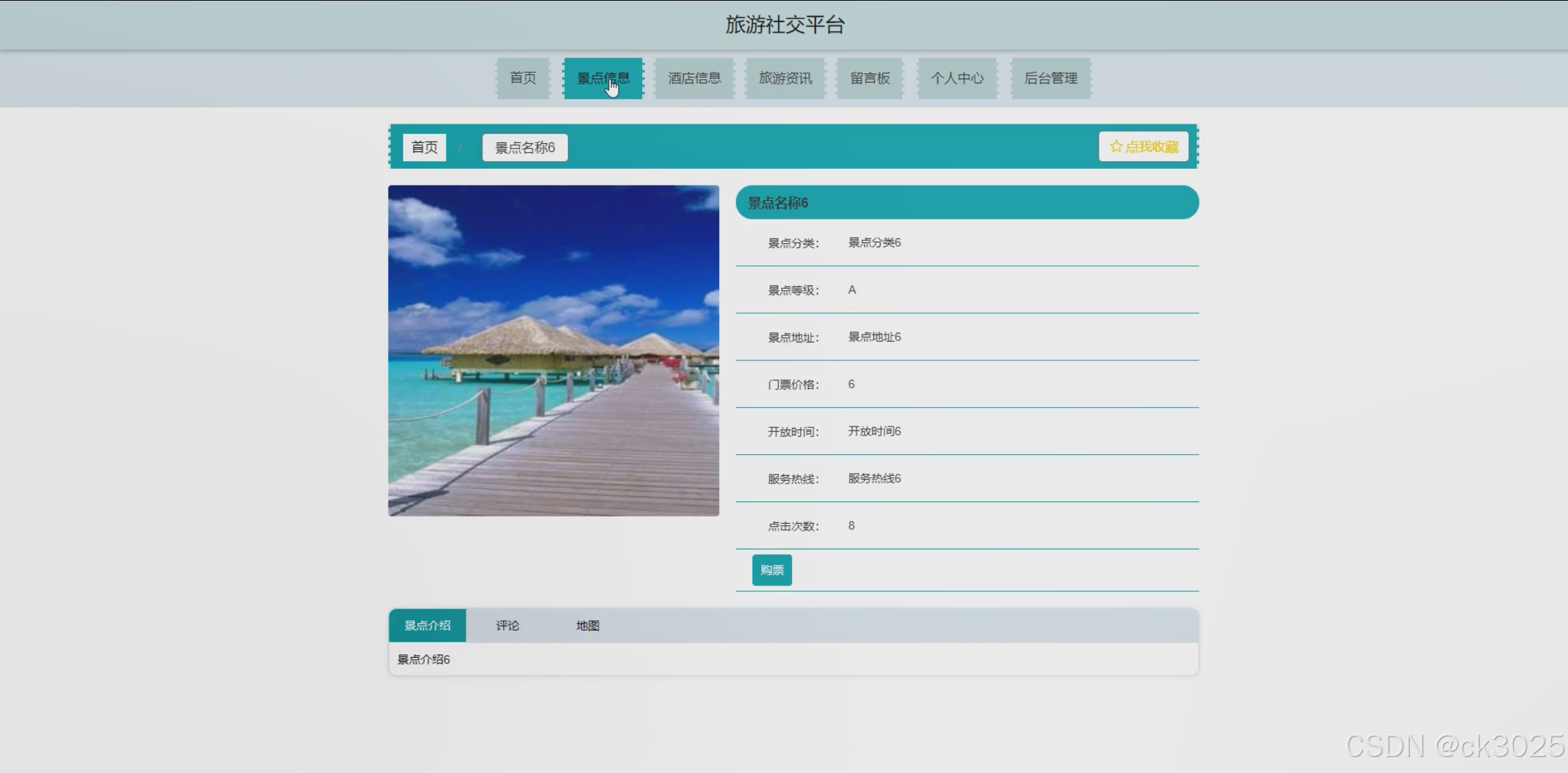Select the 景点介绍 tab
This screenshot has height=773, width=1568.
point(427,625)
